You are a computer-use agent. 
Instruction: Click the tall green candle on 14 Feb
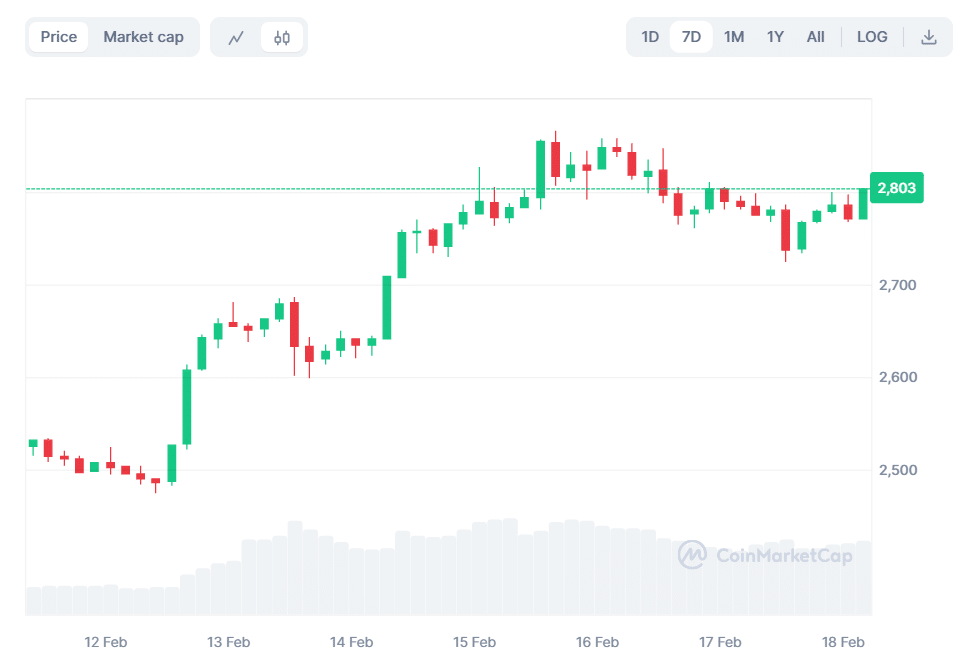385,310
